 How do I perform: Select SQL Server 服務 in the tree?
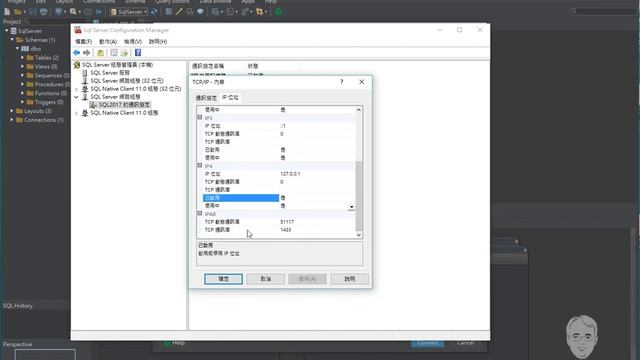pyautogui.click(x=110, y=73)
